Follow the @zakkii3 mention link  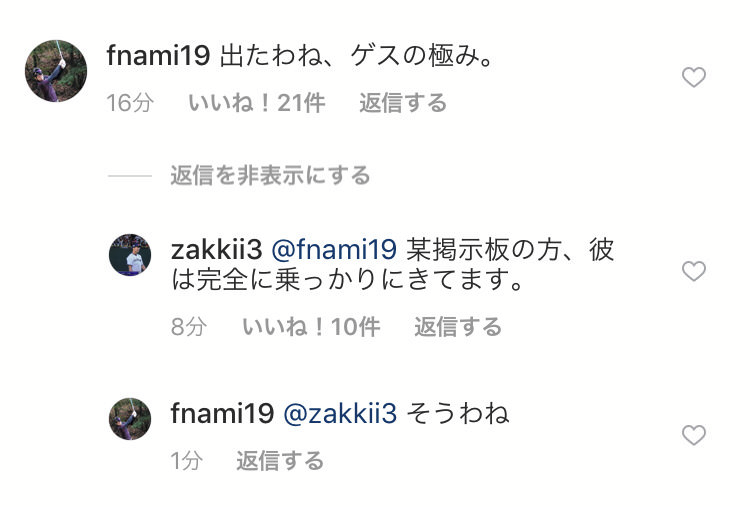click(x=340, y=413)
